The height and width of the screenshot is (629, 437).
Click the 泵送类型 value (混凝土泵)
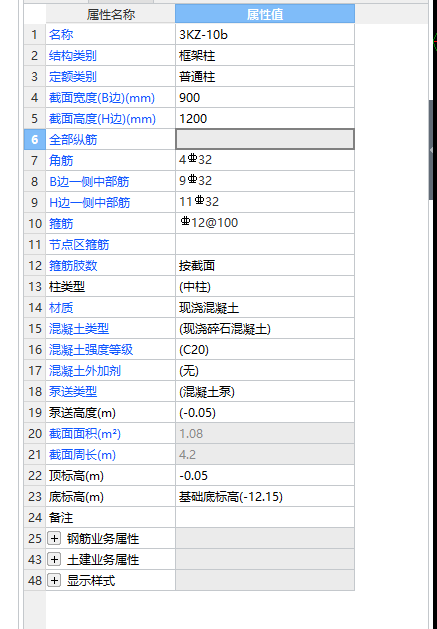click(207, 392)
